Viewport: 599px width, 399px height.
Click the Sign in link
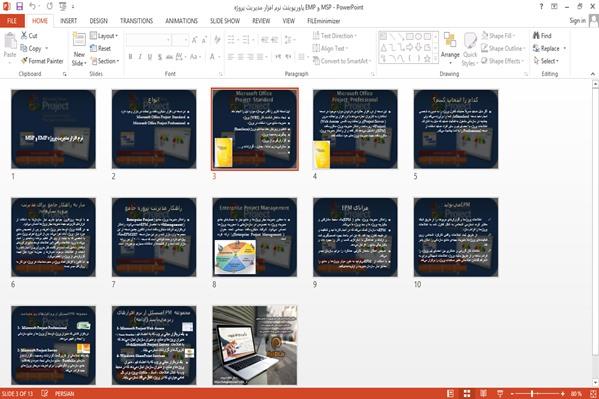pyautogui.click(x=577, y=21)
